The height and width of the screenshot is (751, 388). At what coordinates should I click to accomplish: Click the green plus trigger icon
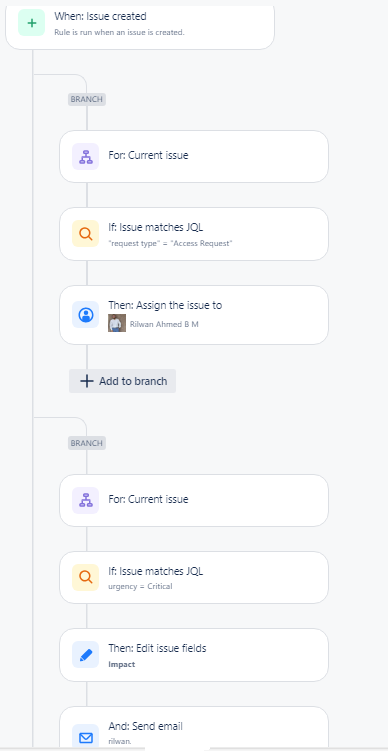click(x=32, y=23)
